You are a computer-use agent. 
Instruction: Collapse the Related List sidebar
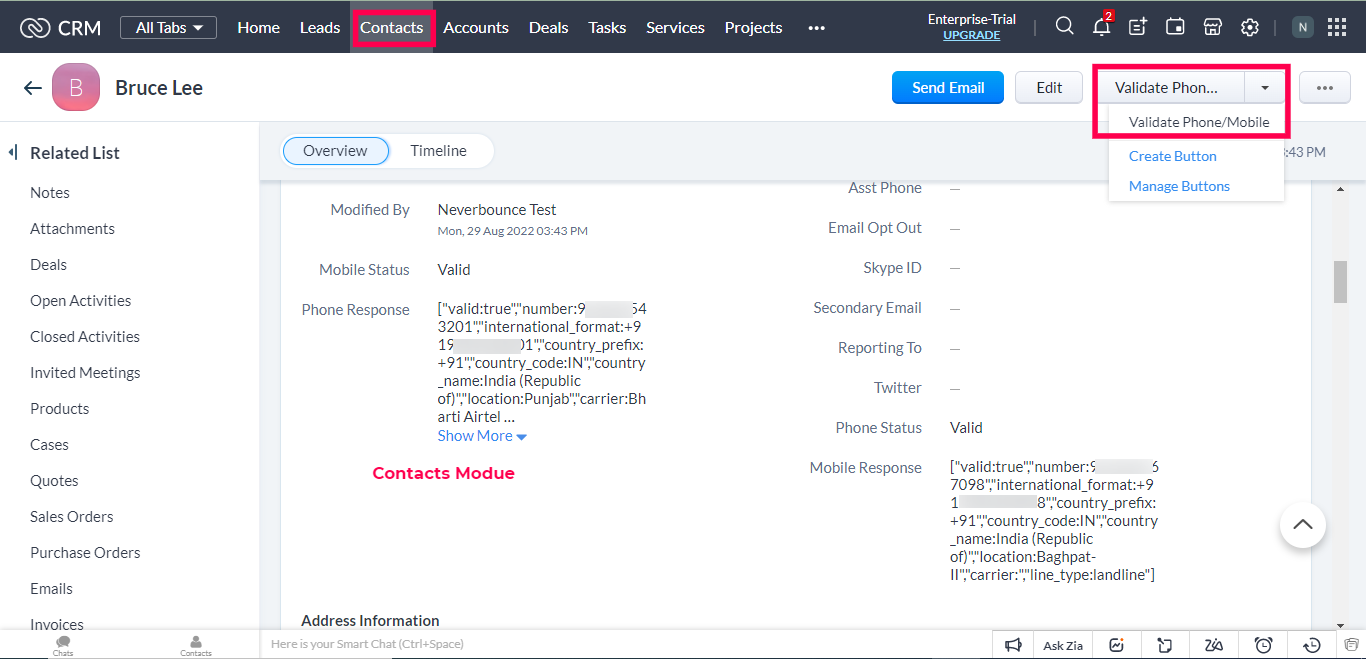click(x=13, y=153)
